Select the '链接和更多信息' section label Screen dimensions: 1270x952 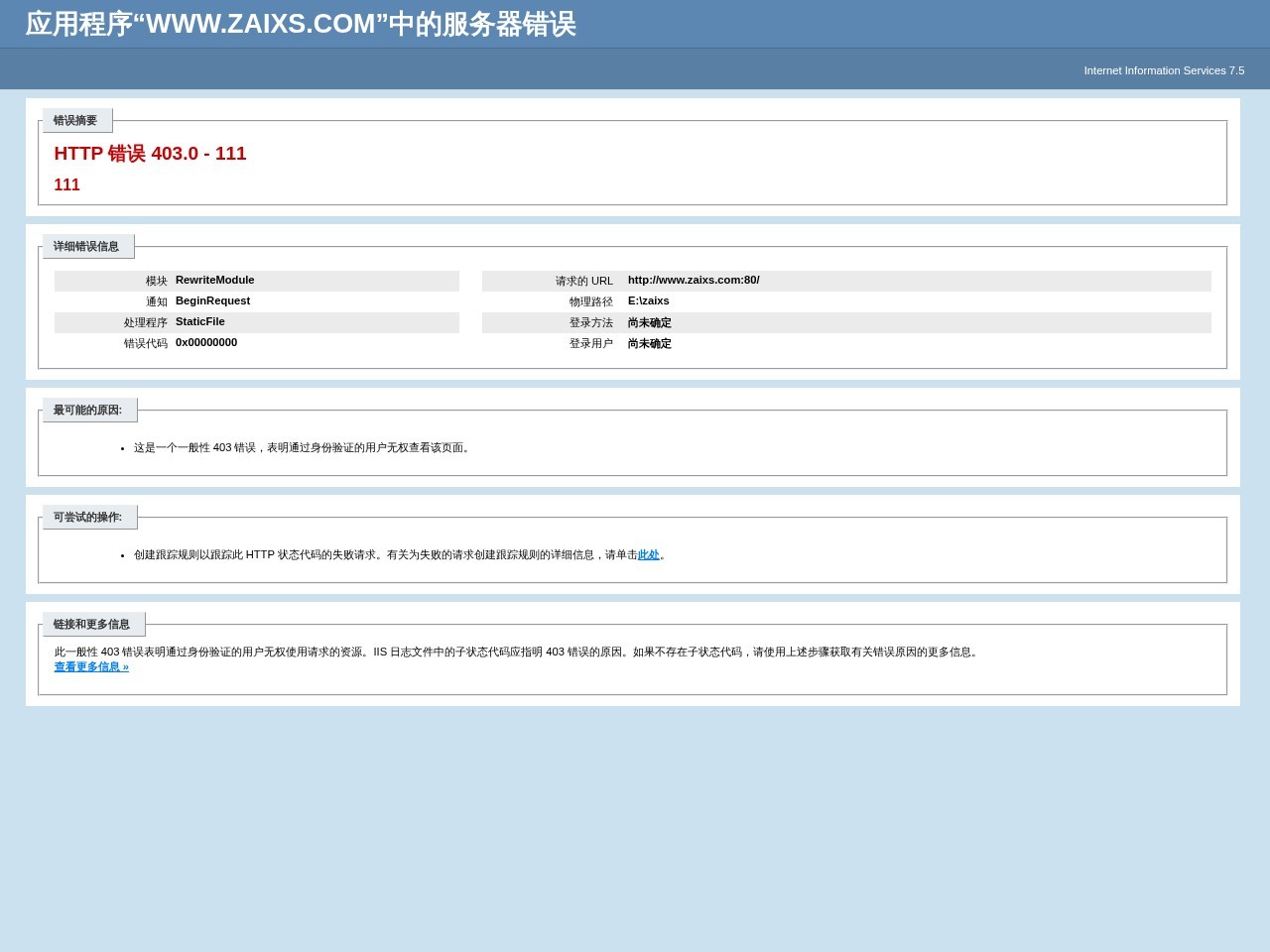91,625
